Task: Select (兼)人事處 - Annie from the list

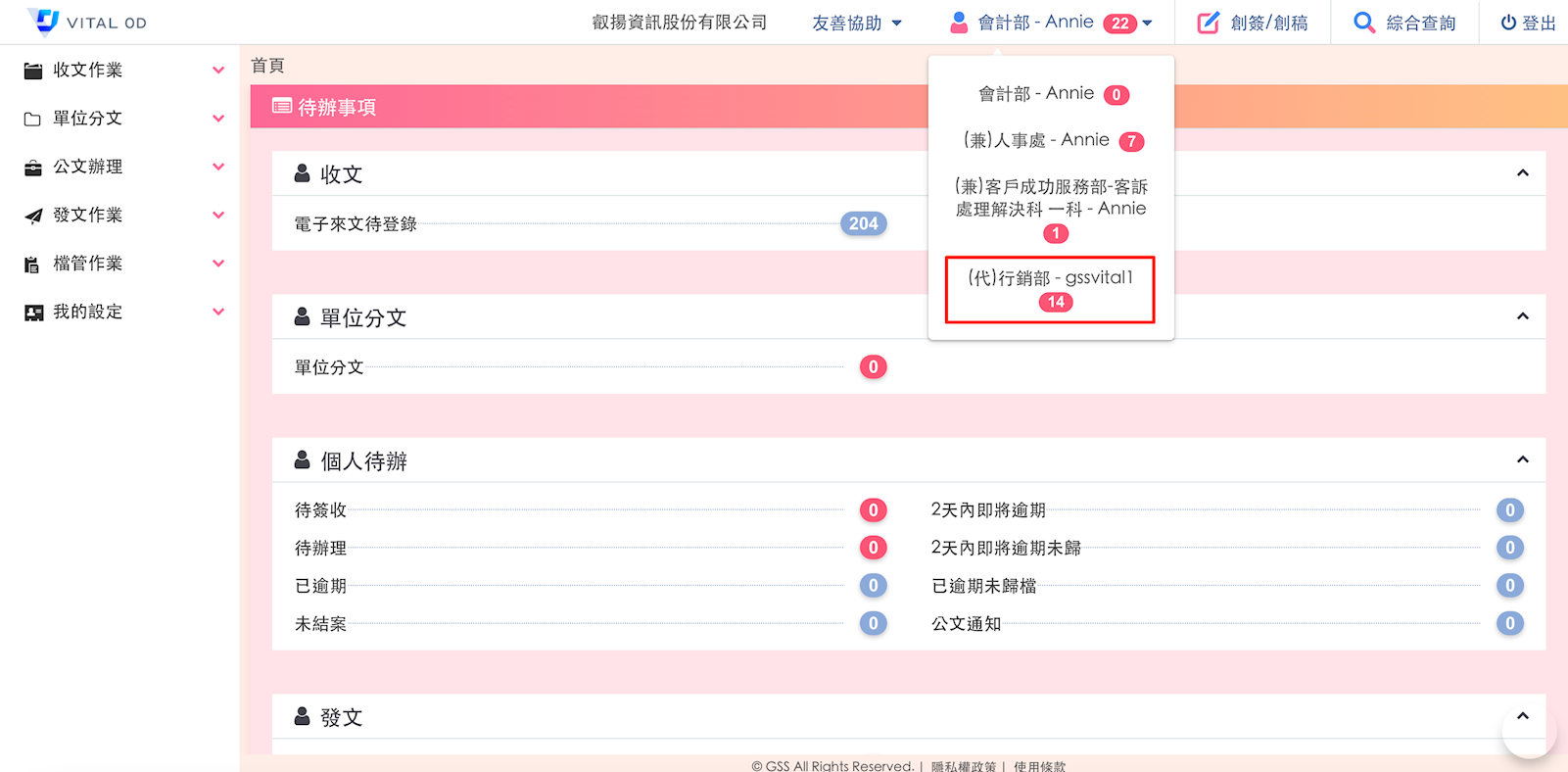Action: pyautogui.click(x=1050, y=140)
